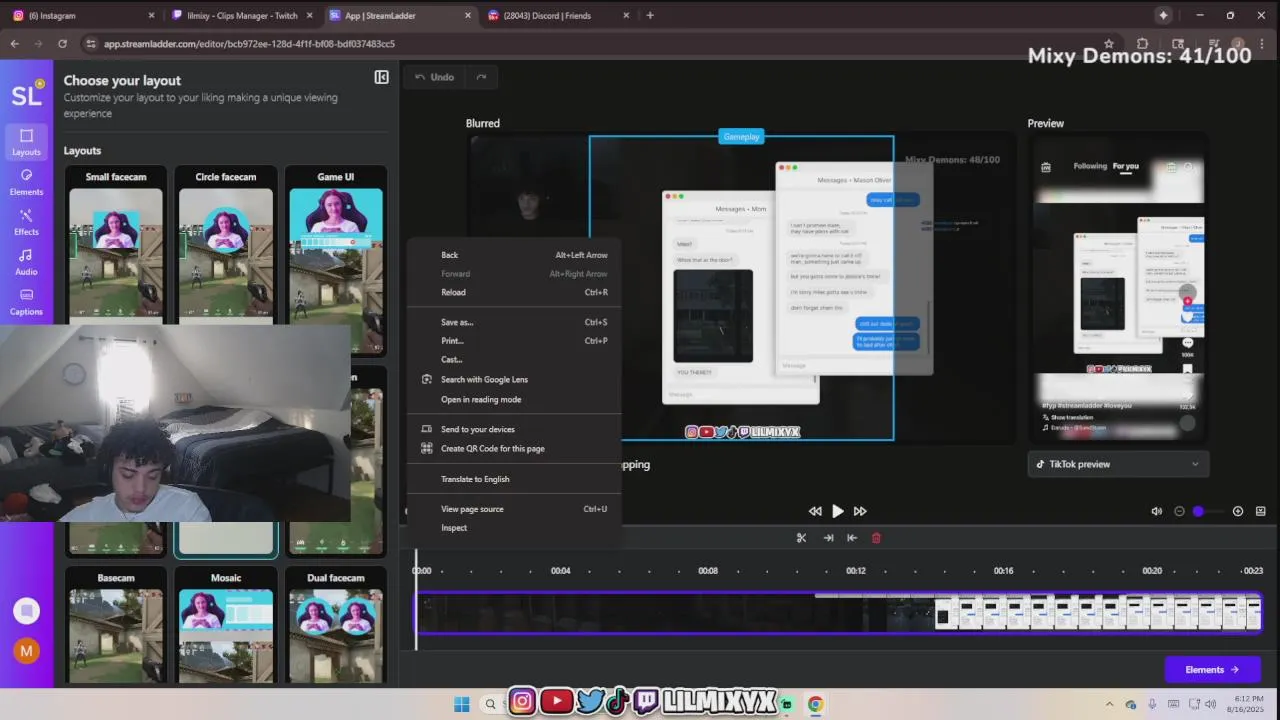
Task: Click the redo arrow button
Action: coord(481,77)
